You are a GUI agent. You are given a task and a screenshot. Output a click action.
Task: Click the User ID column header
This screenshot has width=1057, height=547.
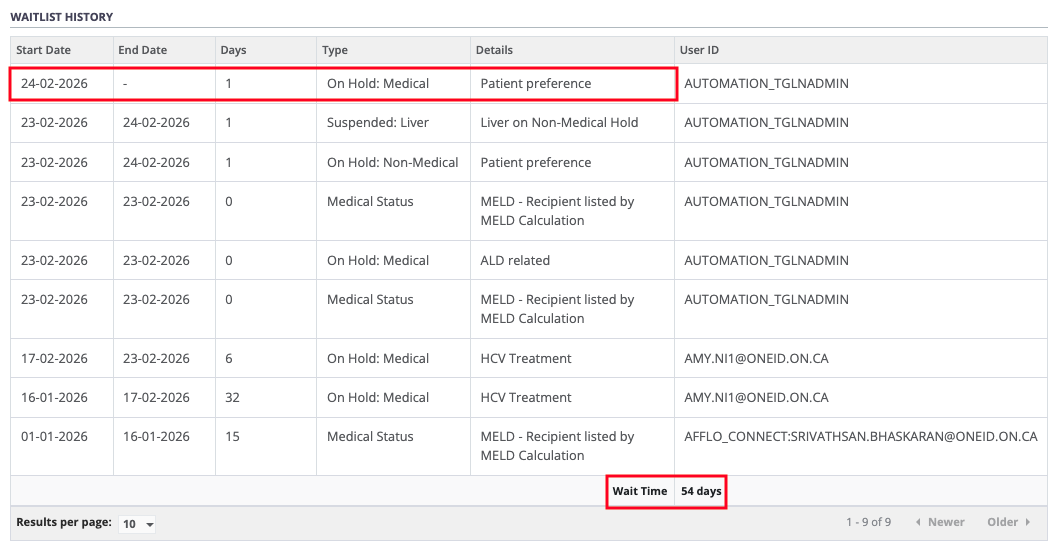point(699,50)
